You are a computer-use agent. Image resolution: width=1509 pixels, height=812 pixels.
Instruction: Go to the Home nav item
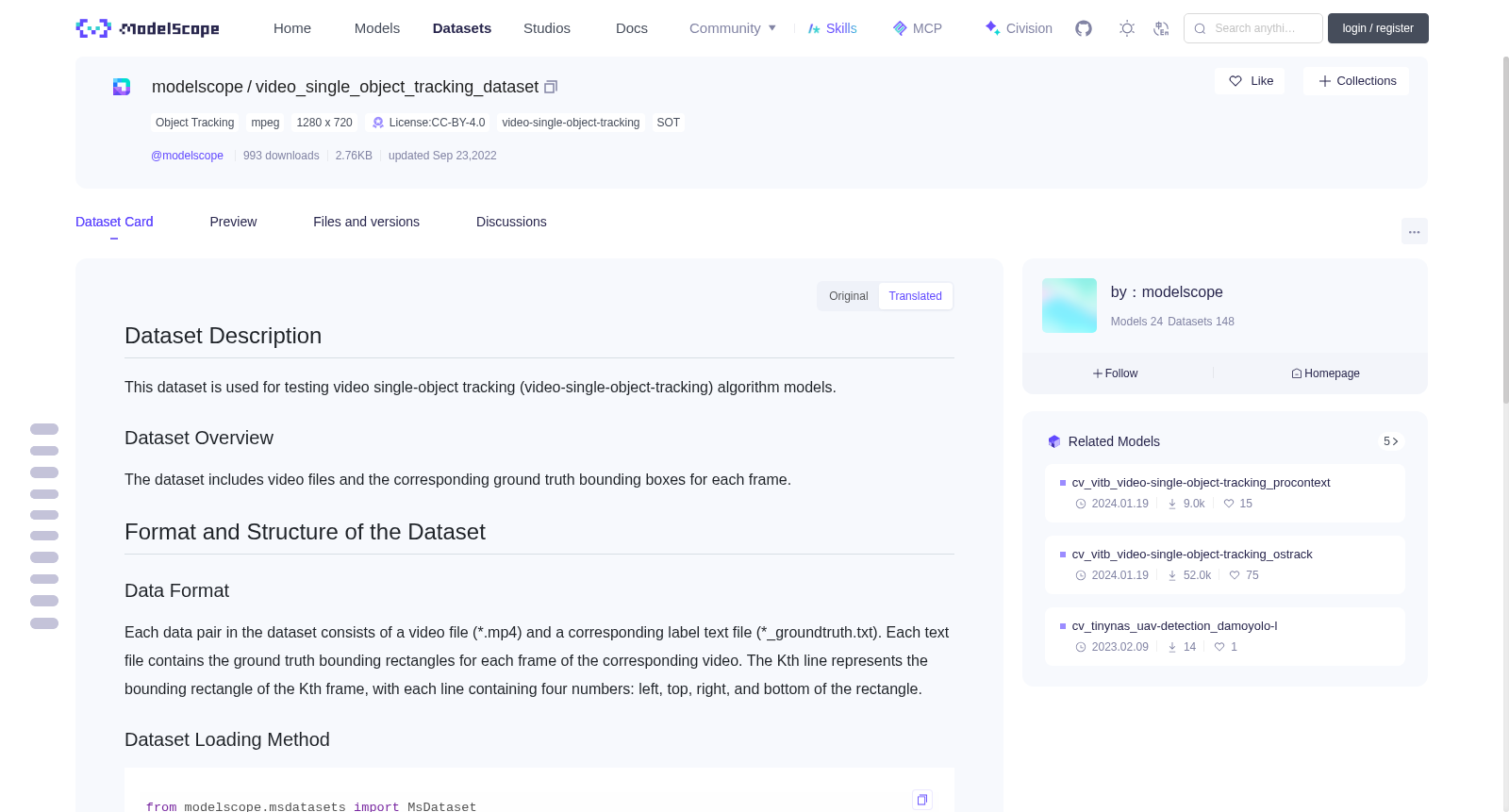[x=292, y=28]
